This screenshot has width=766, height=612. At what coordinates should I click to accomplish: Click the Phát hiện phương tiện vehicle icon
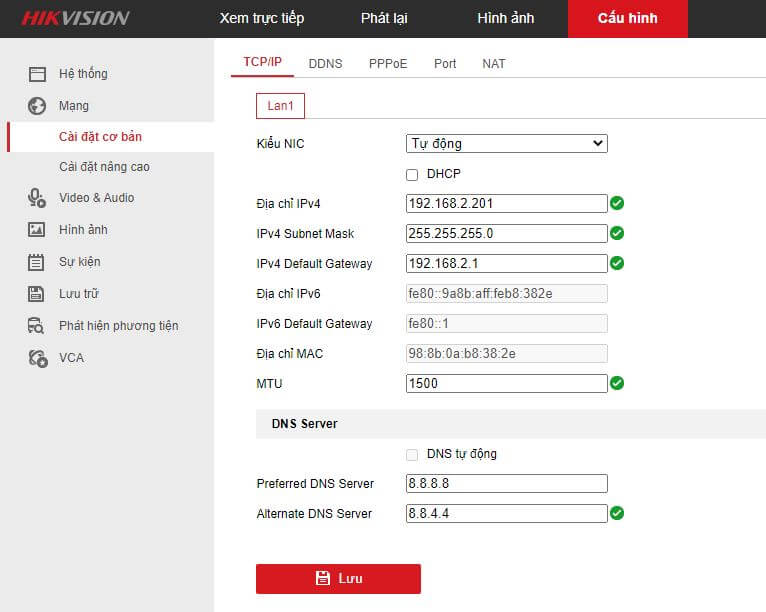point(36,326)
